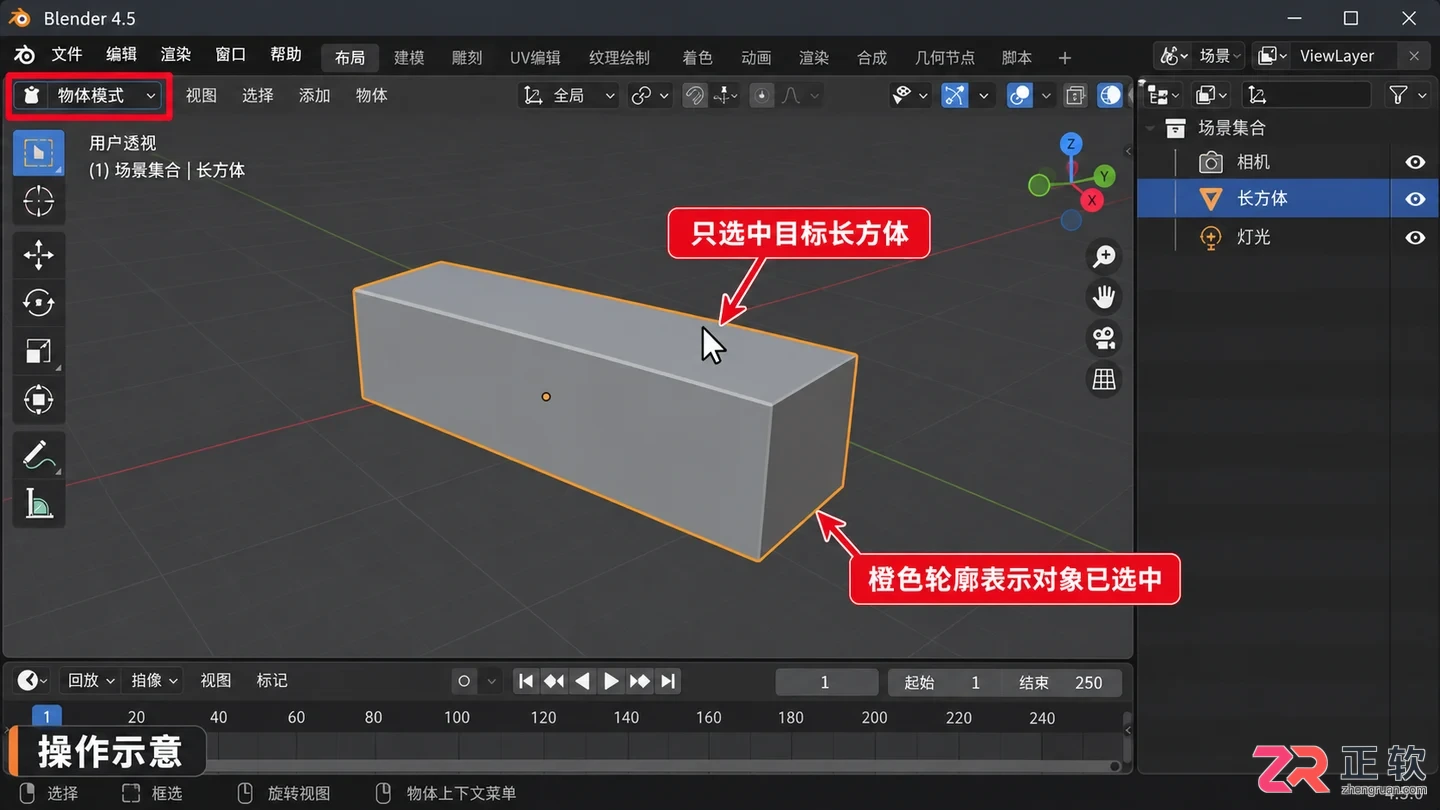
Task: Select the Scale tool
Action: click(x=39, y=351)
